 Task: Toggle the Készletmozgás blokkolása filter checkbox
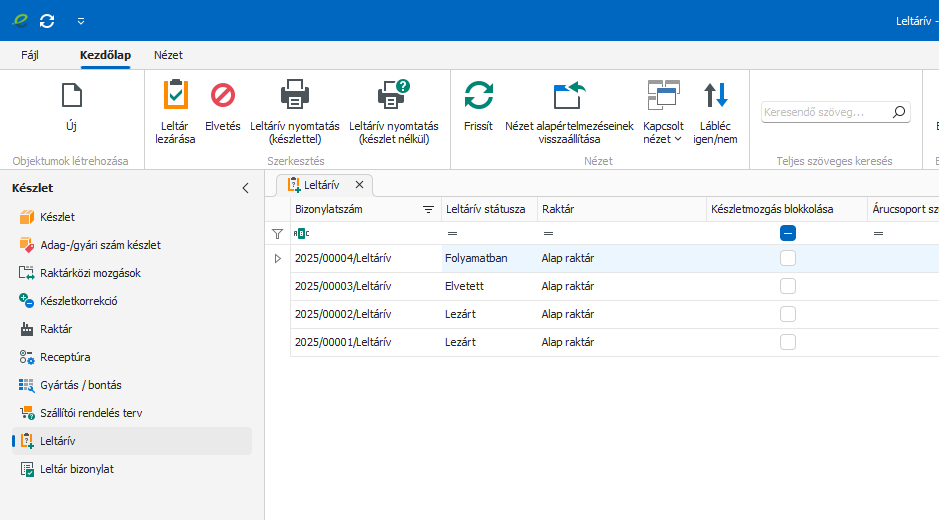click(x=788, y=233)
